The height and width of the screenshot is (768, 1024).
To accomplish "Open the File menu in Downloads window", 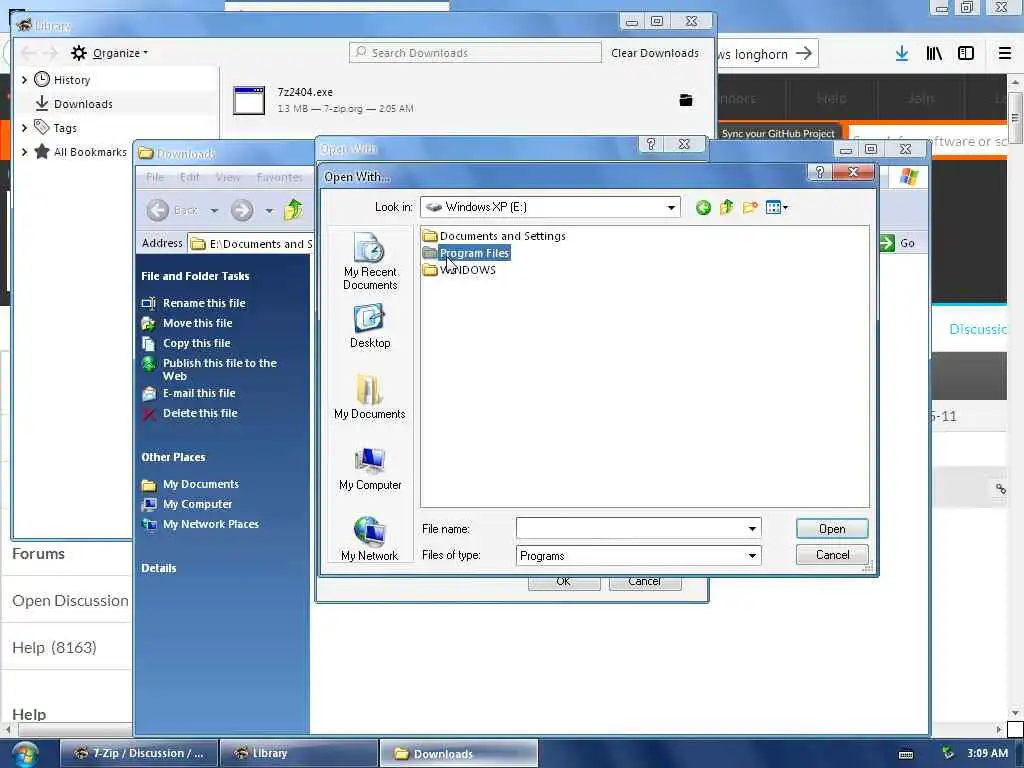I will pyautogui.click(x=155, y=178).
